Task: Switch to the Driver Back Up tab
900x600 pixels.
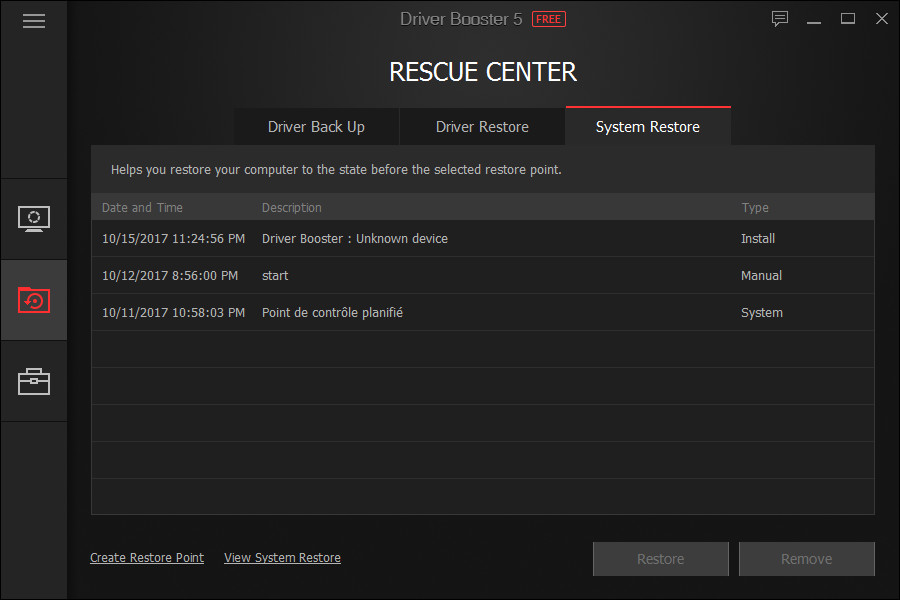Action: (x=316, y=126)
